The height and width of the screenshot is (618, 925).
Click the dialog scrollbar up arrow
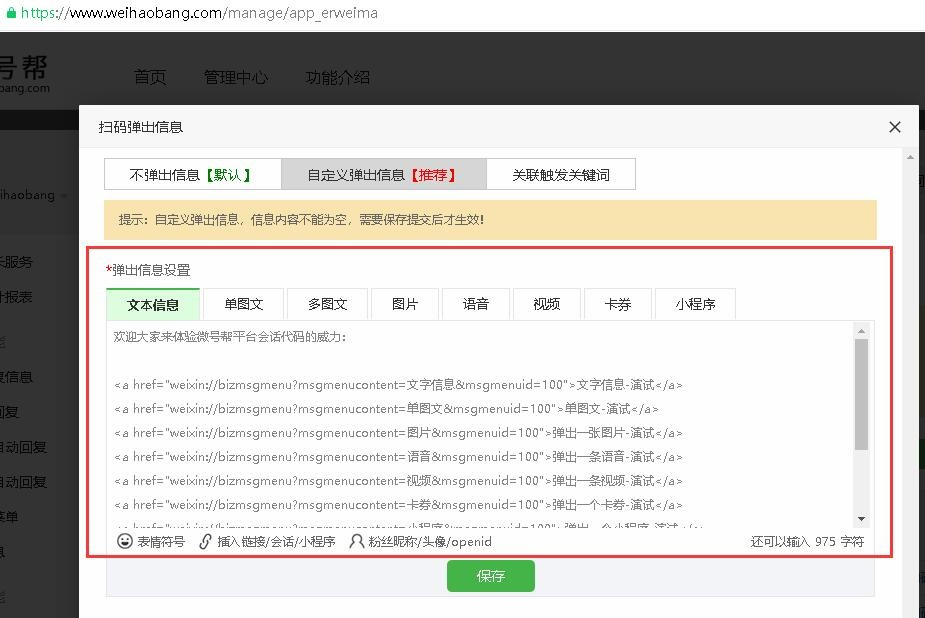910,157
